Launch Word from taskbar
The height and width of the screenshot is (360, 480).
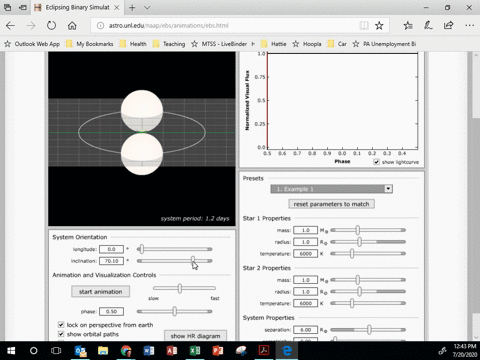click(x=149, y=351)
